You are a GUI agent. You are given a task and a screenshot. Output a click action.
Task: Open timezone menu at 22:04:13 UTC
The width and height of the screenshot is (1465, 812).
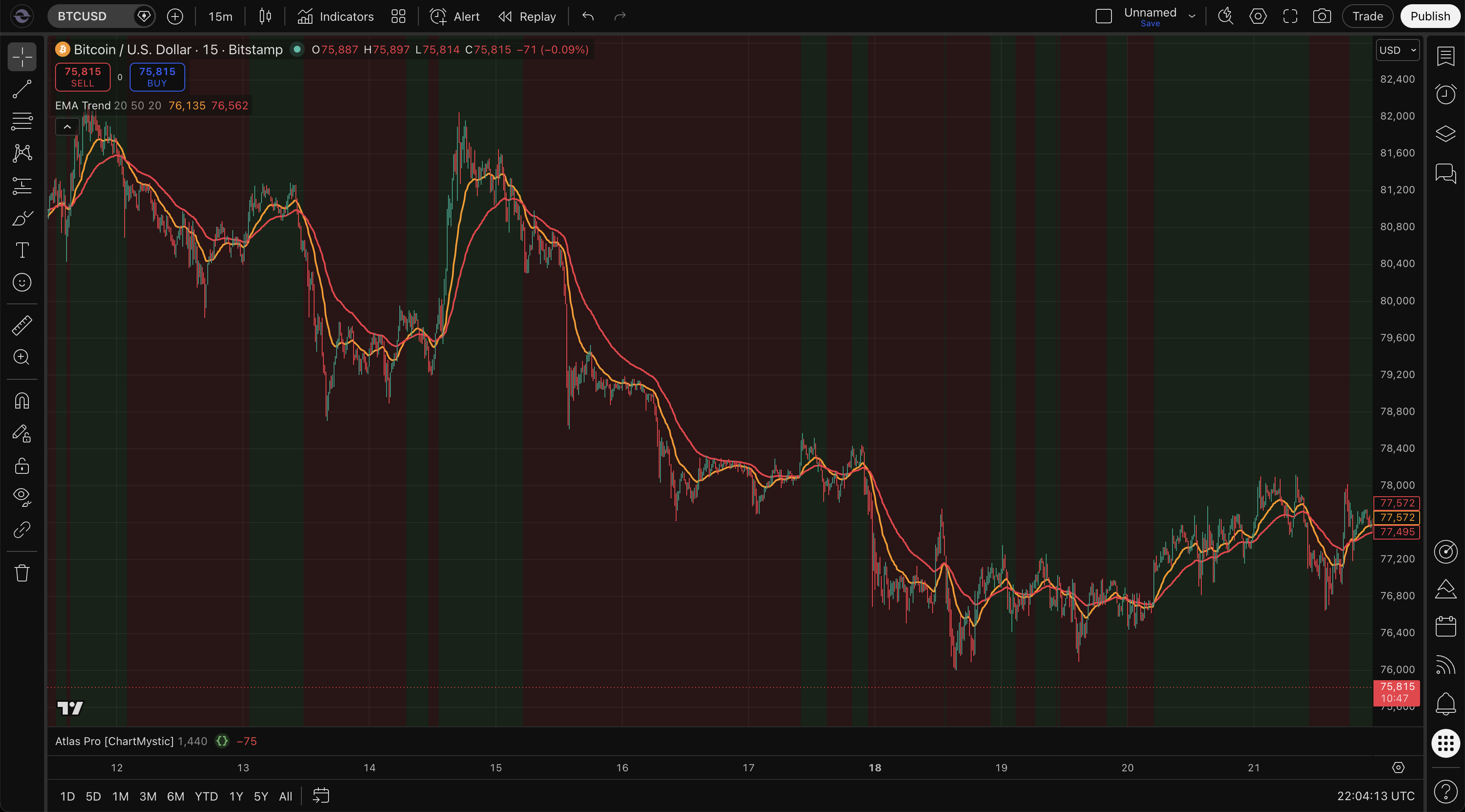tap(1375, 796)
